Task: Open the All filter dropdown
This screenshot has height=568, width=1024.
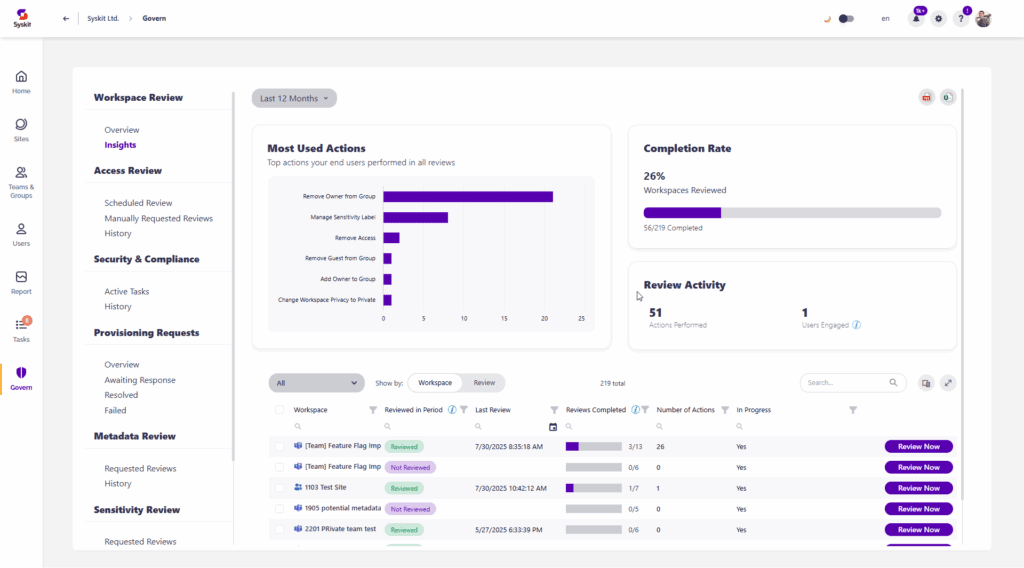Action: 316,383
